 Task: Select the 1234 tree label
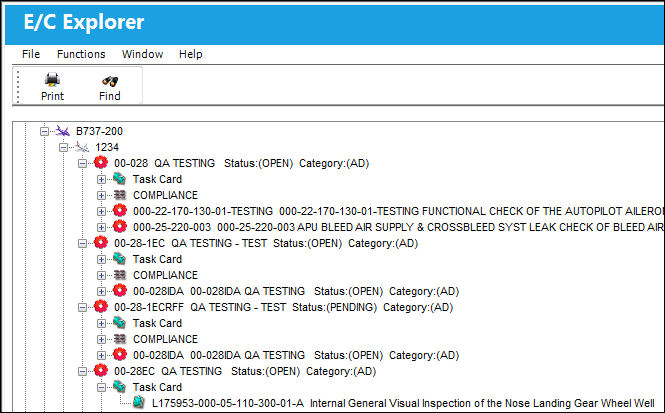[x=107, y=148]
